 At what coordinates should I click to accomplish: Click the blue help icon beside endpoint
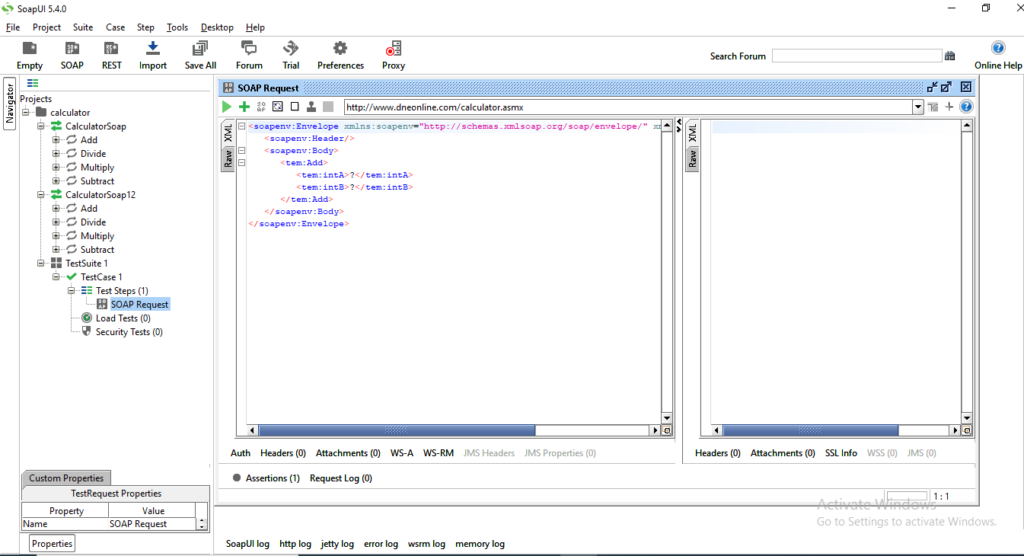tap(967, 106)
